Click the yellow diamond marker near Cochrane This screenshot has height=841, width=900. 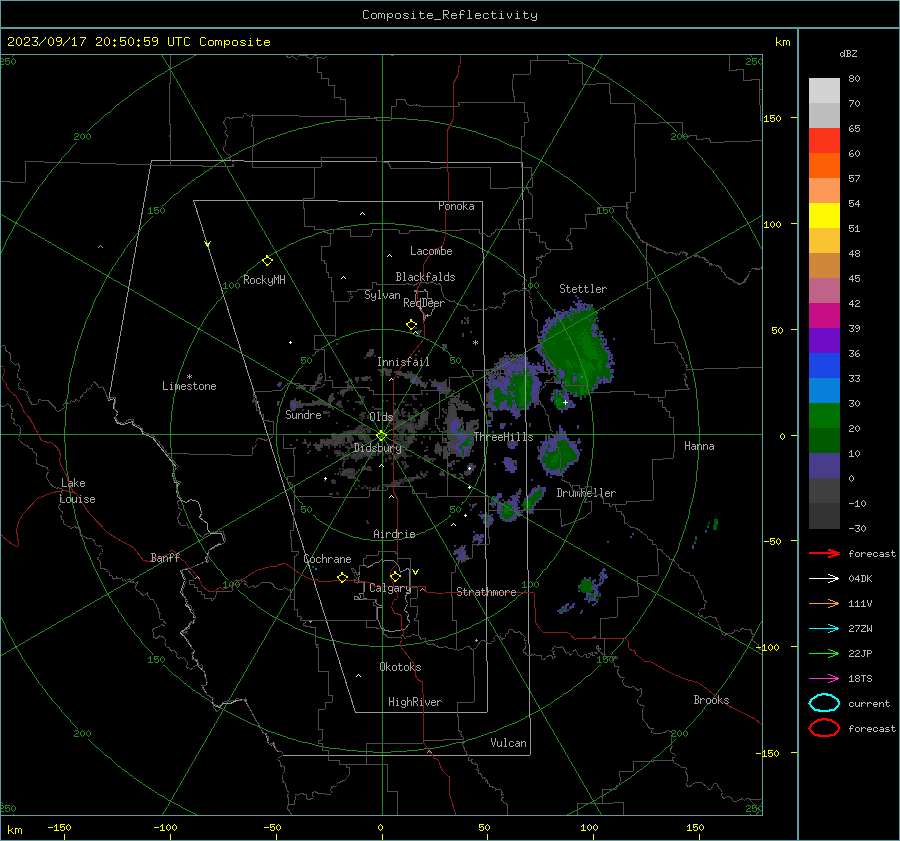click(343, 578)
